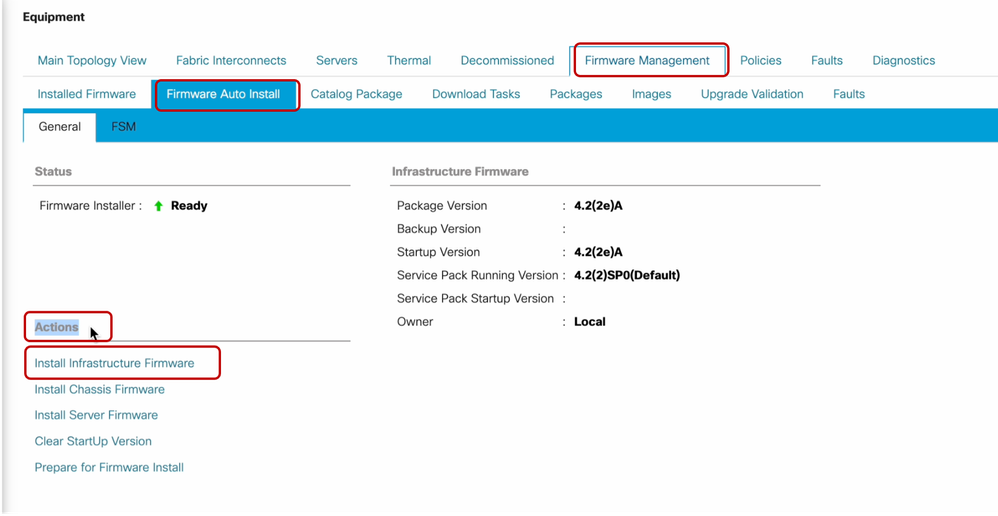Switch to top-level Faults tab
The width and height of the screenshot is (998, 516).
pos(827,60)
